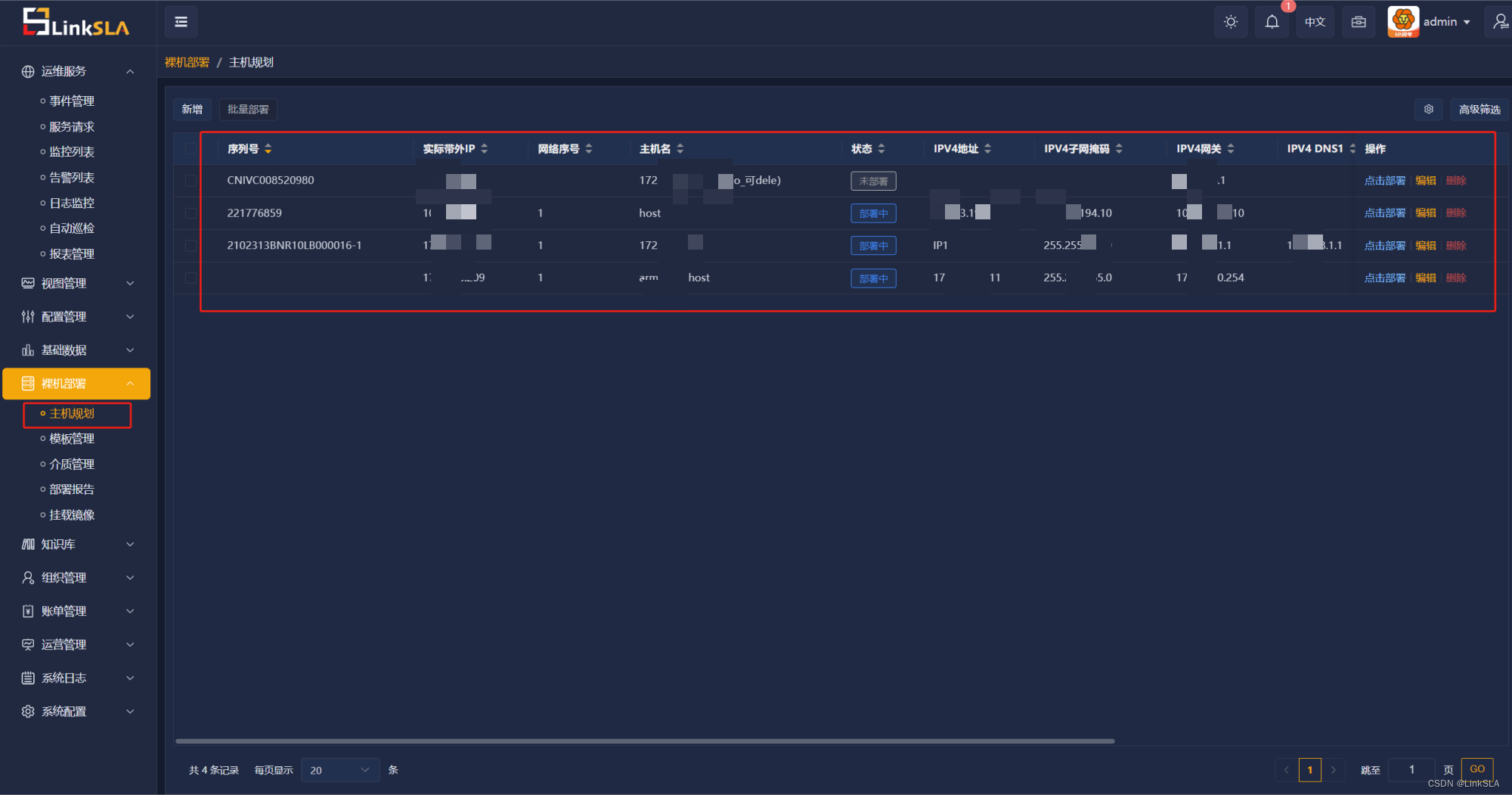Click the GO pagination button

[1477, 769]
